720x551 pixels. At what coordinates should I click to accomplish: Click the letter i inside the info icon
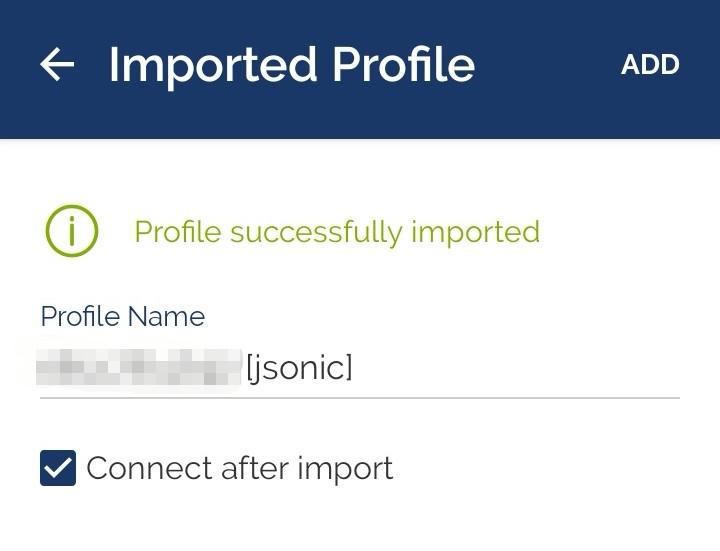point(72,231)
